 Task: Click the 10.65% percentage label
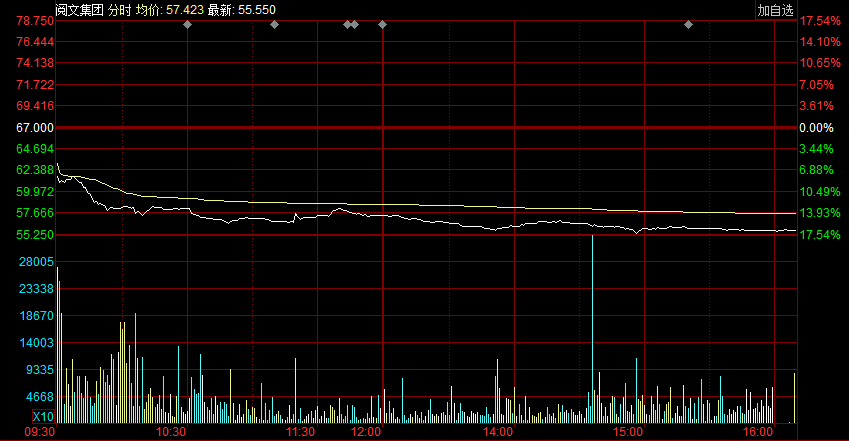coord(820,63)
